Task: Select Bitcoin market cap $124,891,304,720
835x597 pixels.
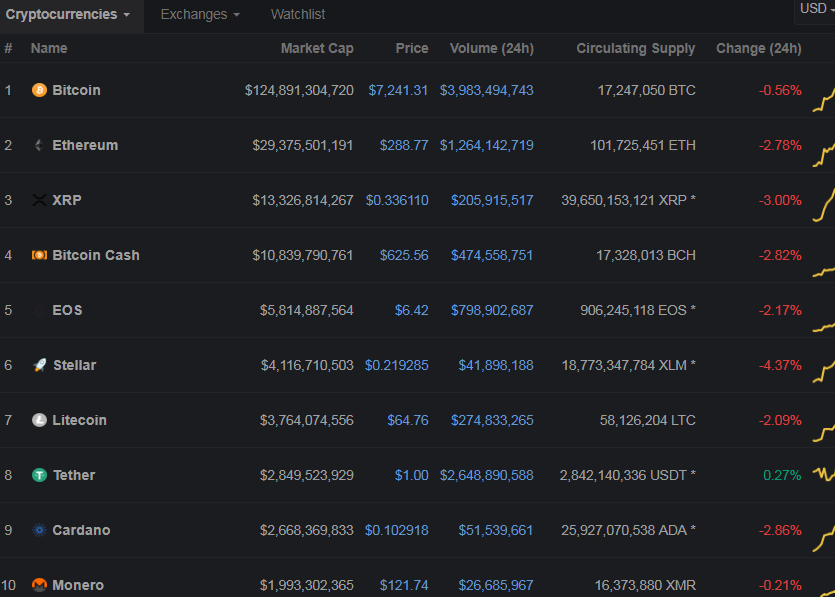Action: [299, 90]
